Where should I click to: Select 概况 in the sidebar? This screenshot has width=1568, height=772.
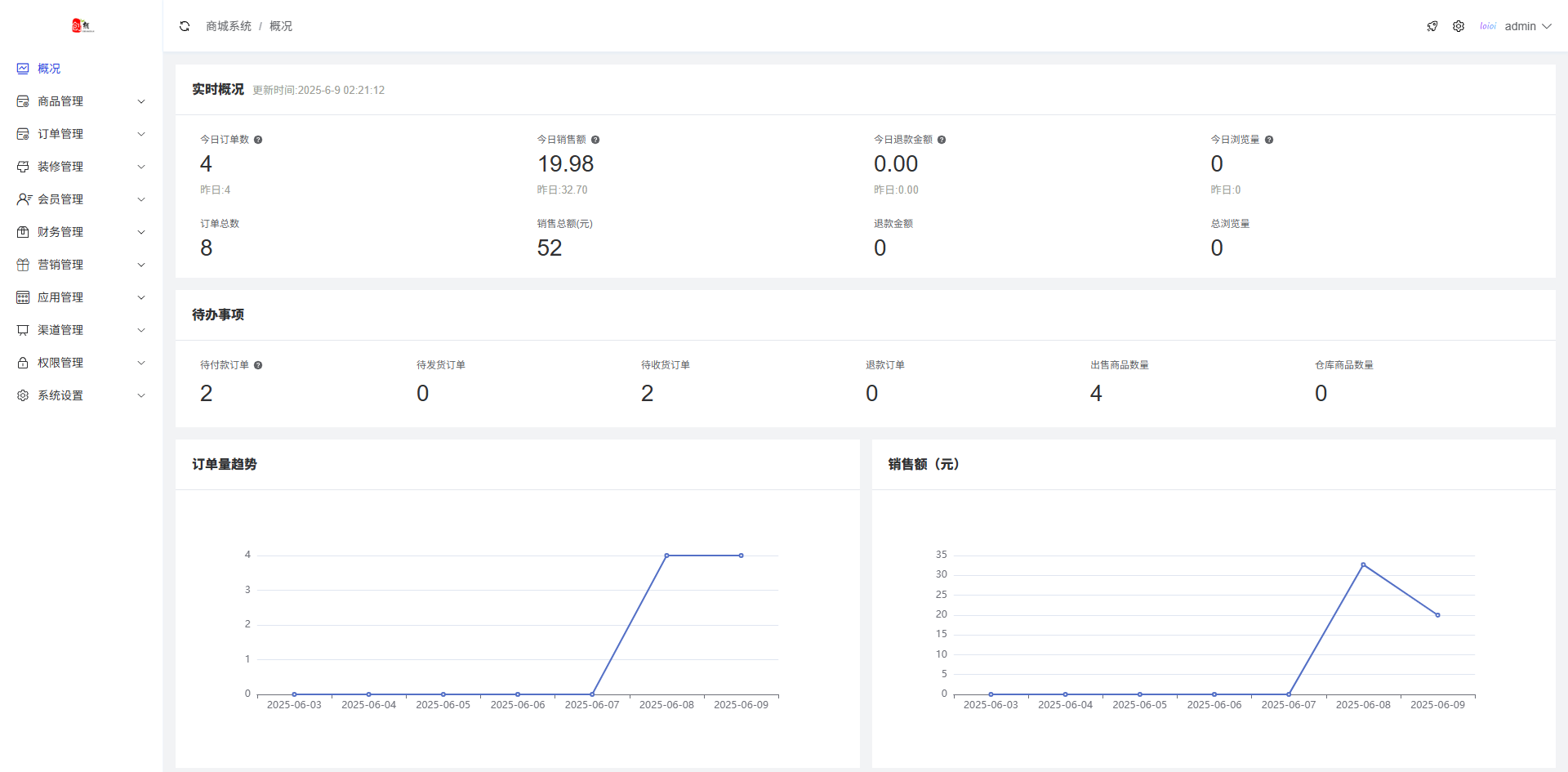(x=49, y=69)
